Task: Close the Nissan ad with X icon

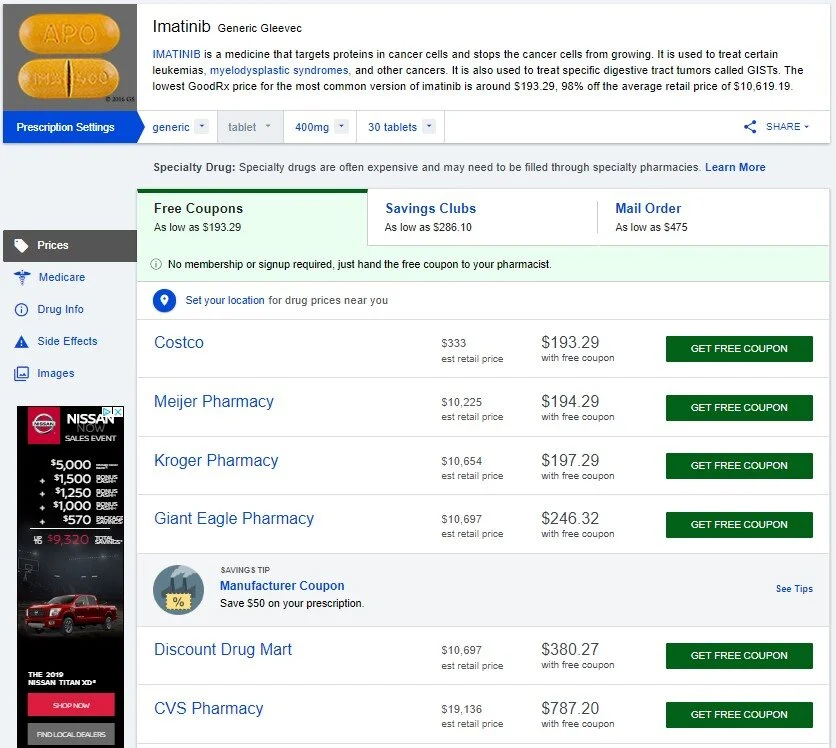Action: pos(119,412)
